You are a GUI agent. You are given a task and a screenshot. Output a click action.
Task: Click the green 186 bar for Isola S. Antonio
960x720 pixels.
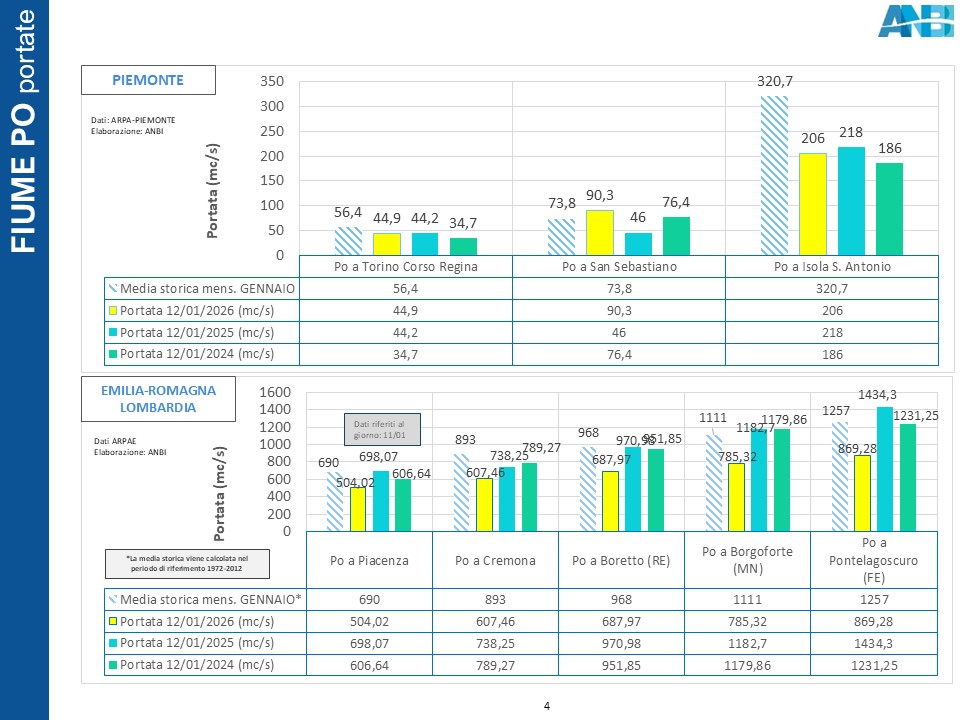coord(889,209)
